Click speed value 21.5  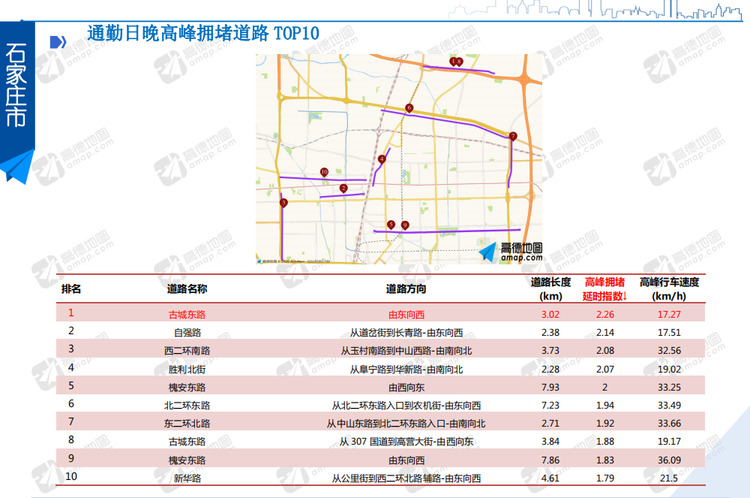click(669, 478)
